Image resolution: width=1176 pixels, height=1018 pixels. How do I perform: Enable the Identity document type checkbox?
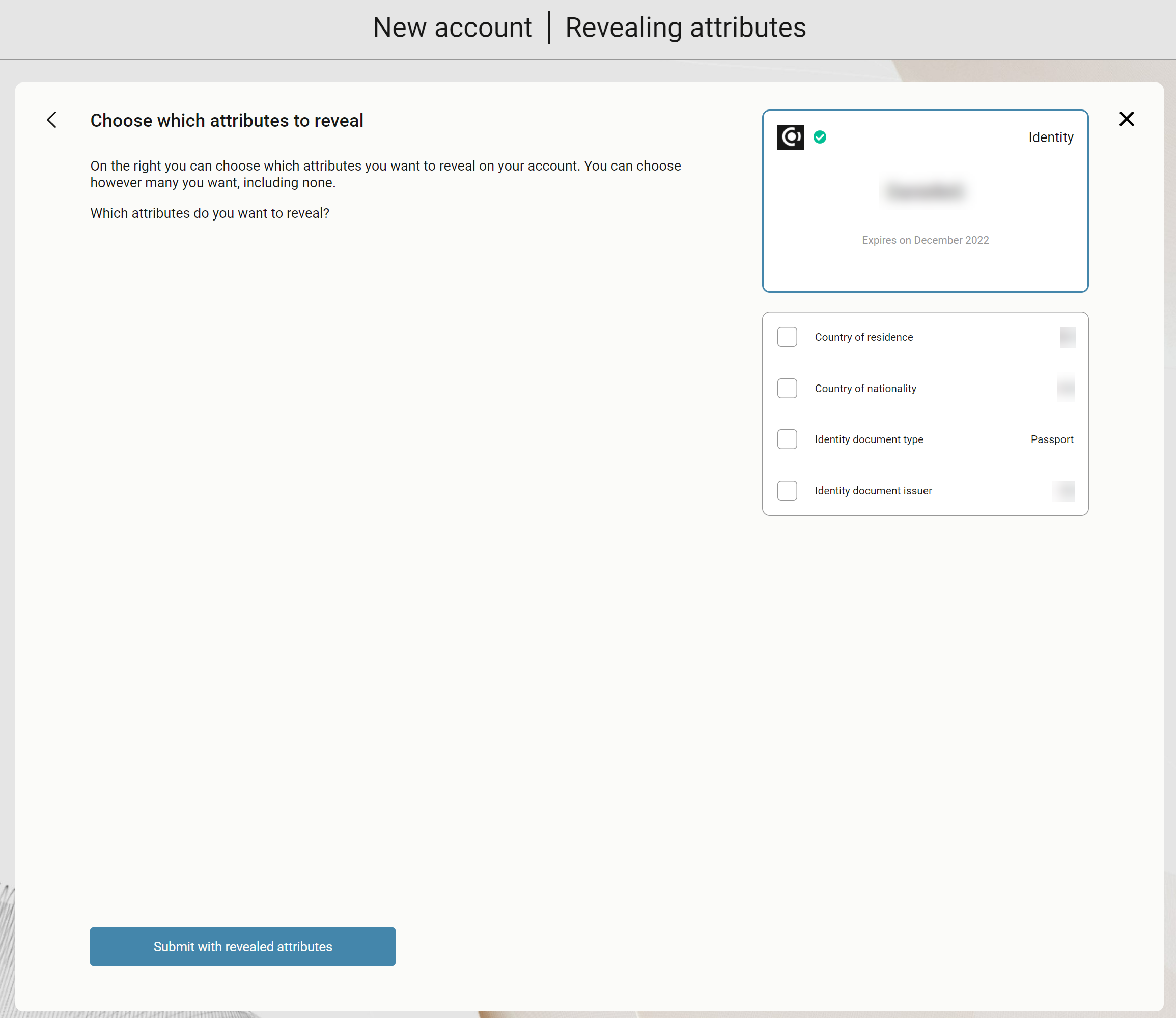tap(788, 439)
